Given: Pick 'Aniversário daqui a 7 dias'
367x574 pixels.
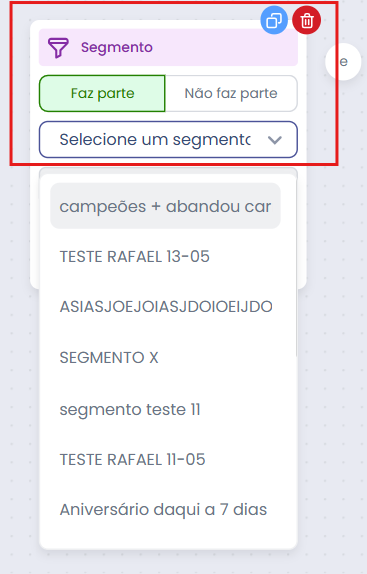Looking at the screenshot, I should click(165, 510).
